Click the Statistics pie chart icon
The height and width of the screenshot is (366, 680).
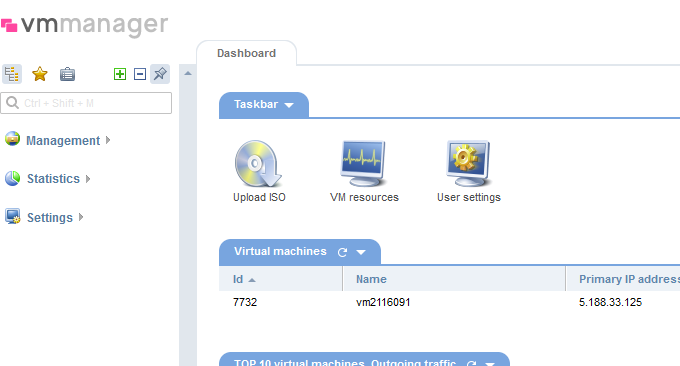13,178
